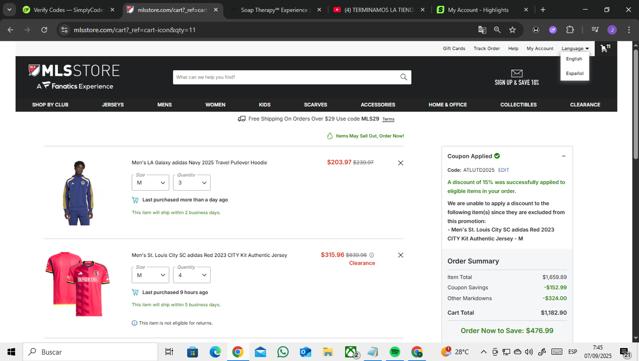The image size is (639, 361).
Task: Open Kids category menu
Action: pyautogui.click(x=264, y=105)
